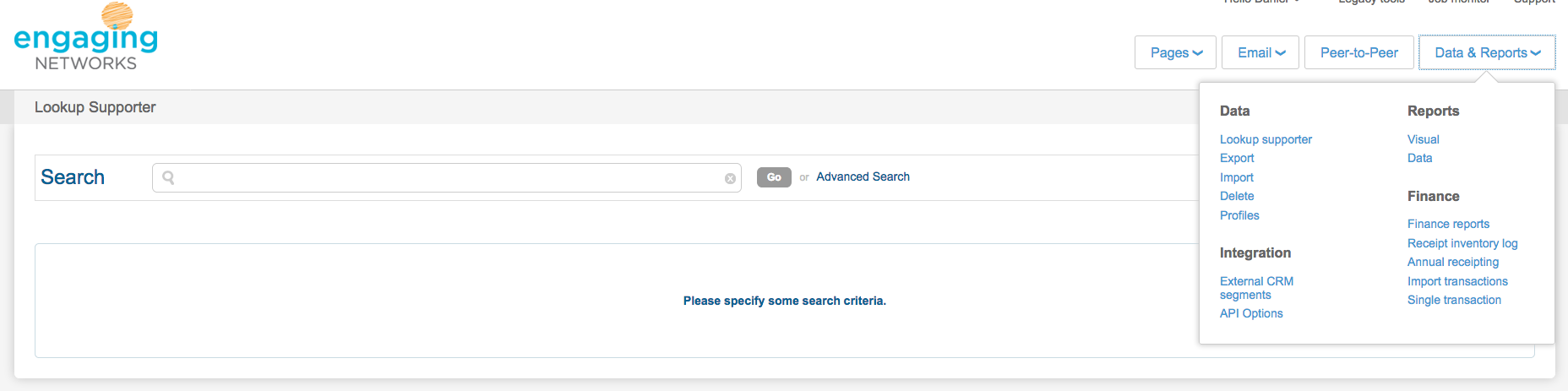1568x391 pixels.
Task: Open API Options under Integration
Action: (x=1251, y=313)
